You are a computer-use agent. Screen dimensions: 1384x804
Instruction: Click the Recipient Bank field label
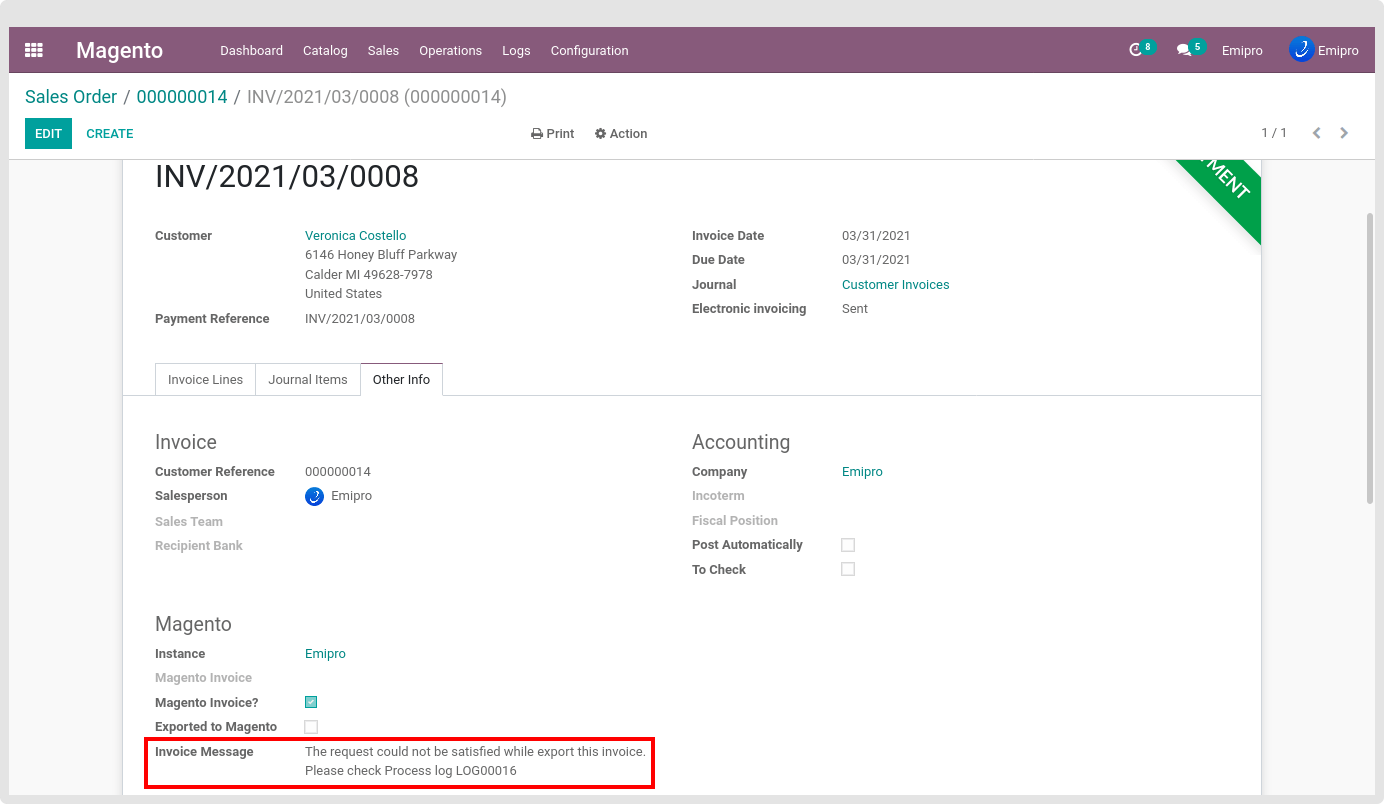tap(199, 546)
